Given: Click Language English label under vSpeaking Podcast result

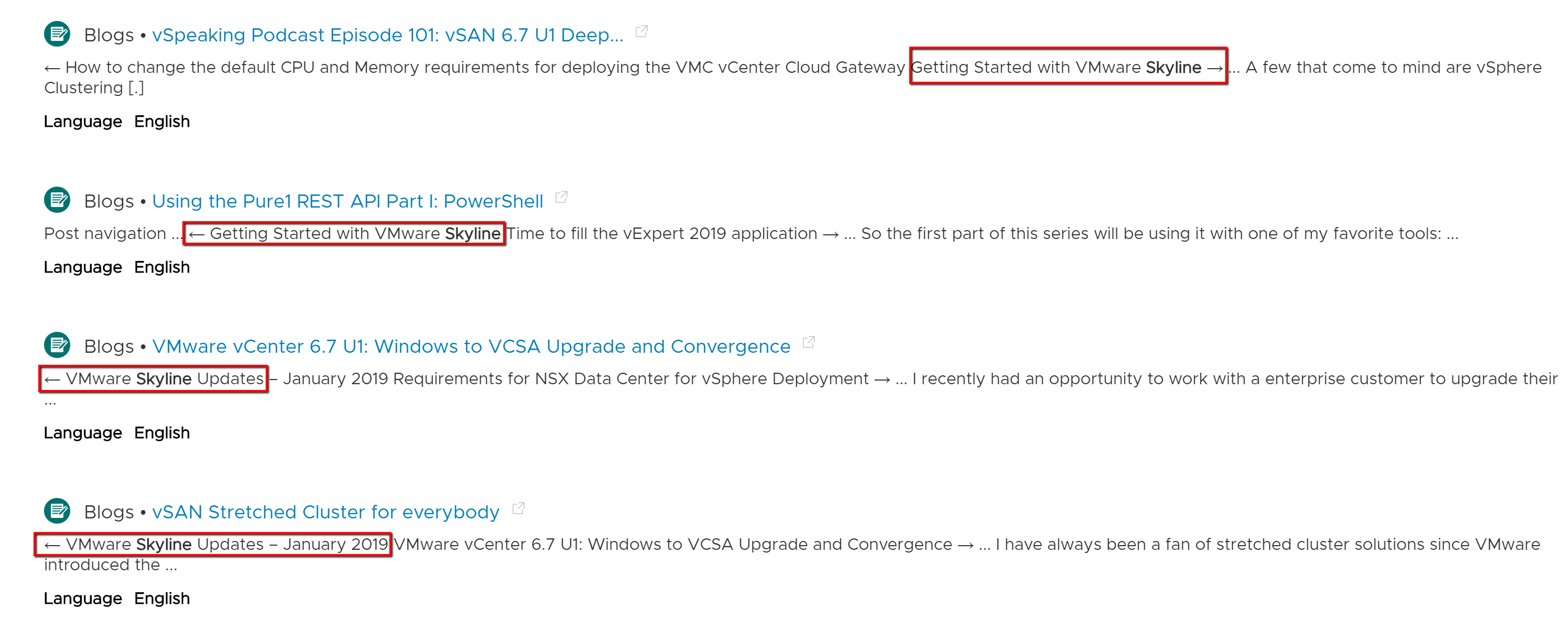Looking at the screenshot, I should coord(117,122).
